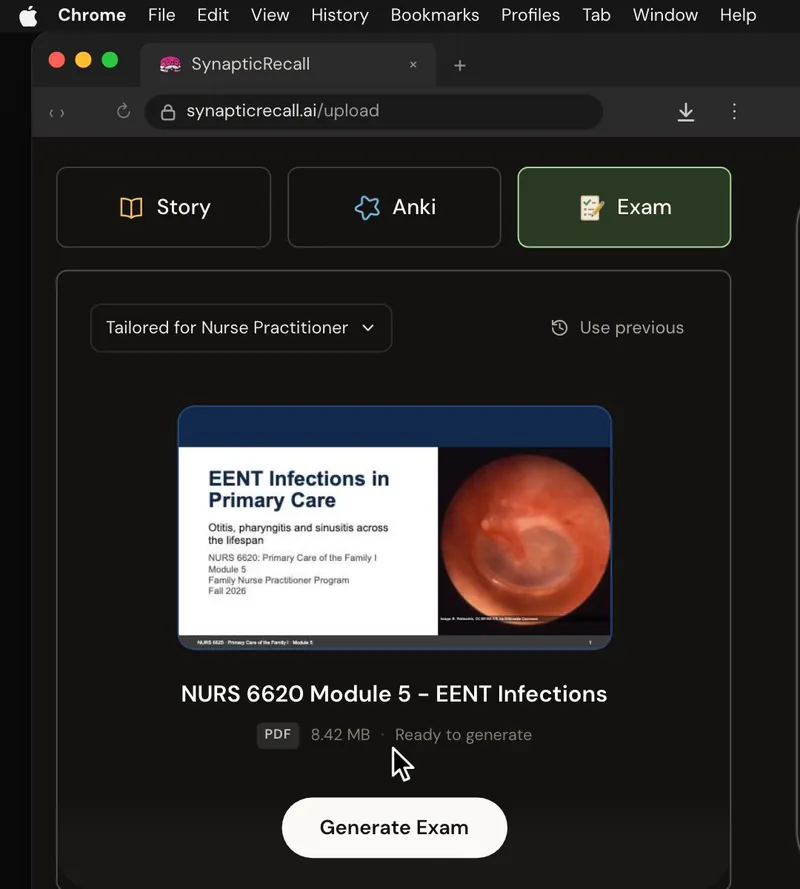Click the padlock site info icon
This screenshot has width=800, height=889.
pos(168,112)
